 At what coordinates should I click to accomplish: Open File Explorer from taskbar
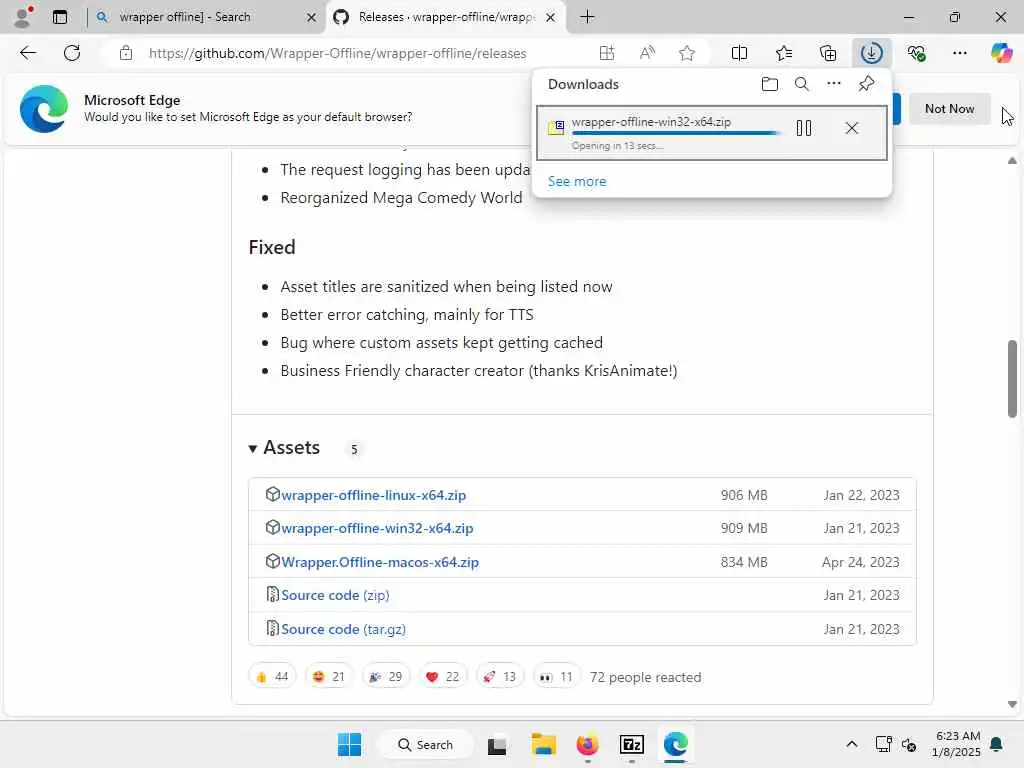543,744
